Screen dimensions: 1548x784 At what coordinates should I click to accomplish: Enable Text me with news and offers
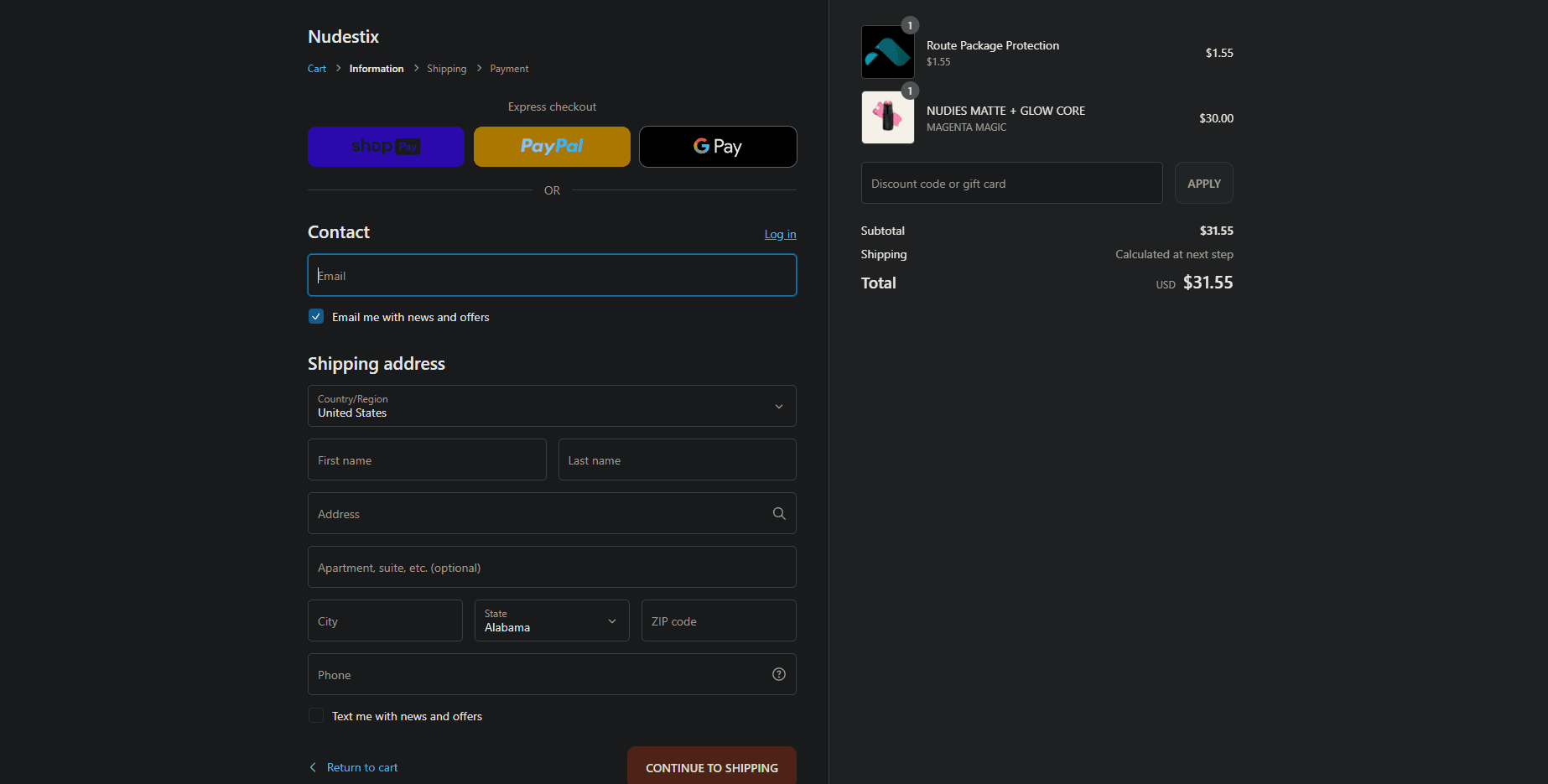point(316,715)
